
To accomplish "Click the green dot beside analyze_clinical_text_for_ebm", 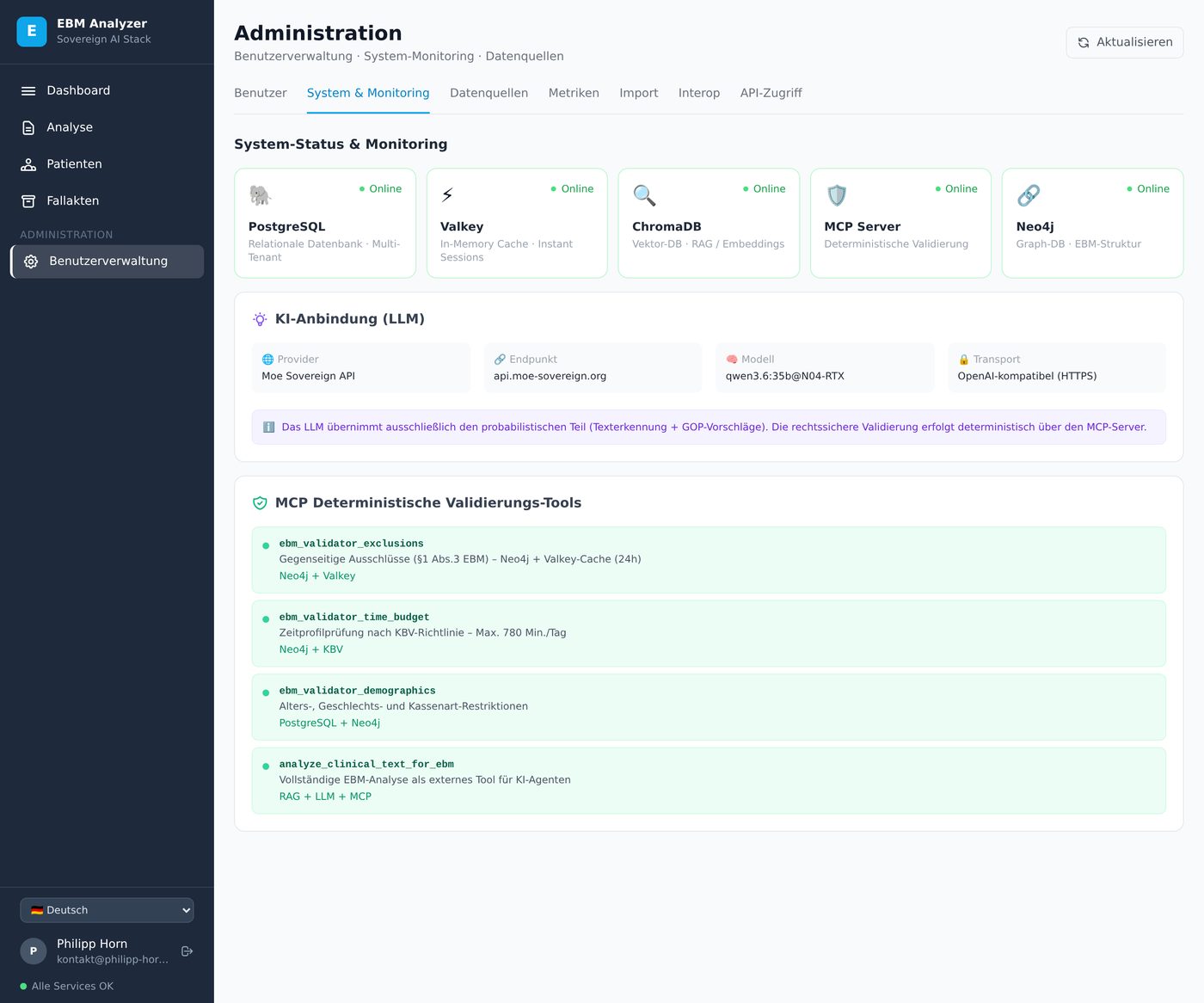I will [266, 766].
